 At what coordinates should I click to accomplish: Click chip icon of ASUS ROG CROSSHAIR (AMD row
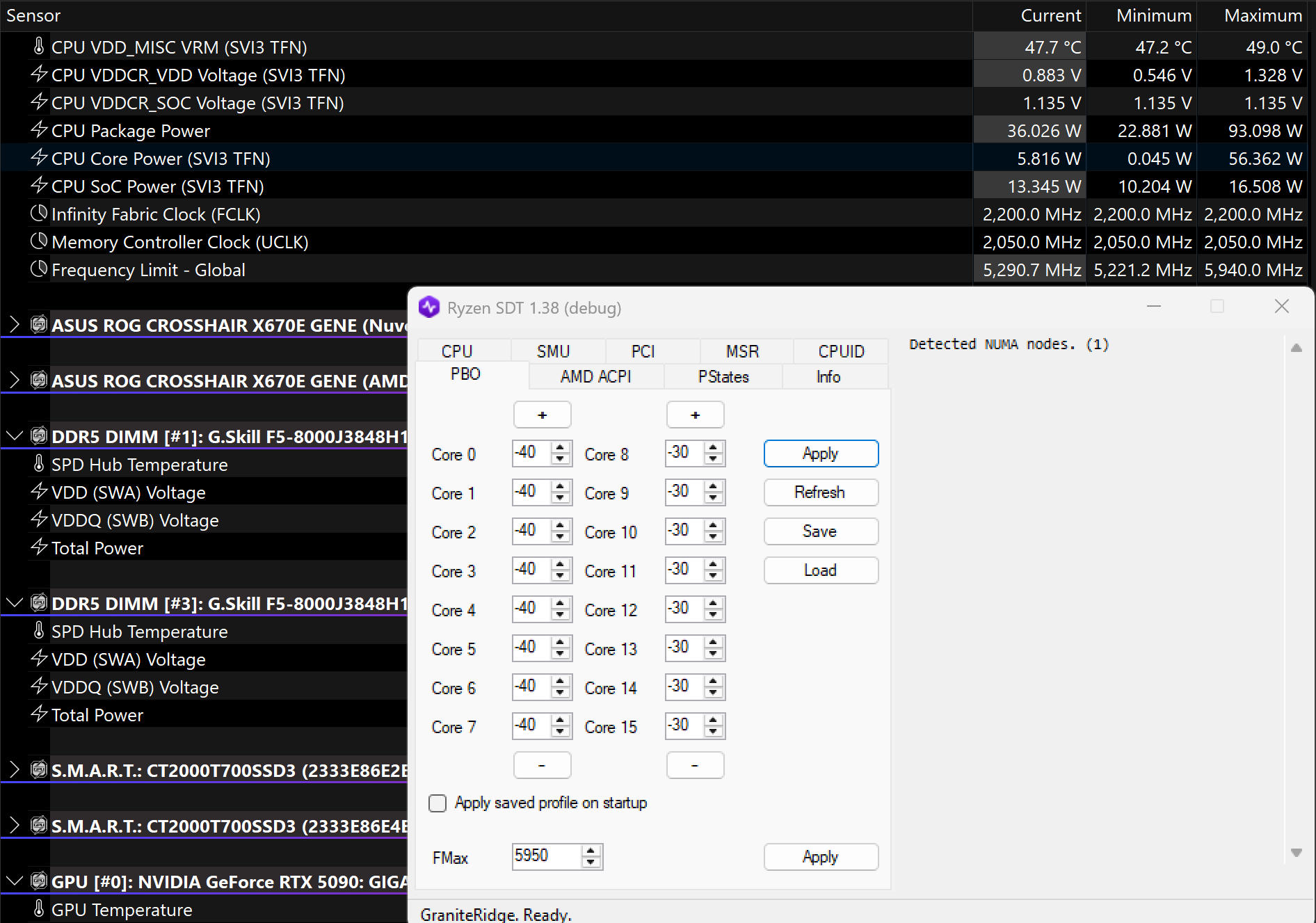point(39,380)
